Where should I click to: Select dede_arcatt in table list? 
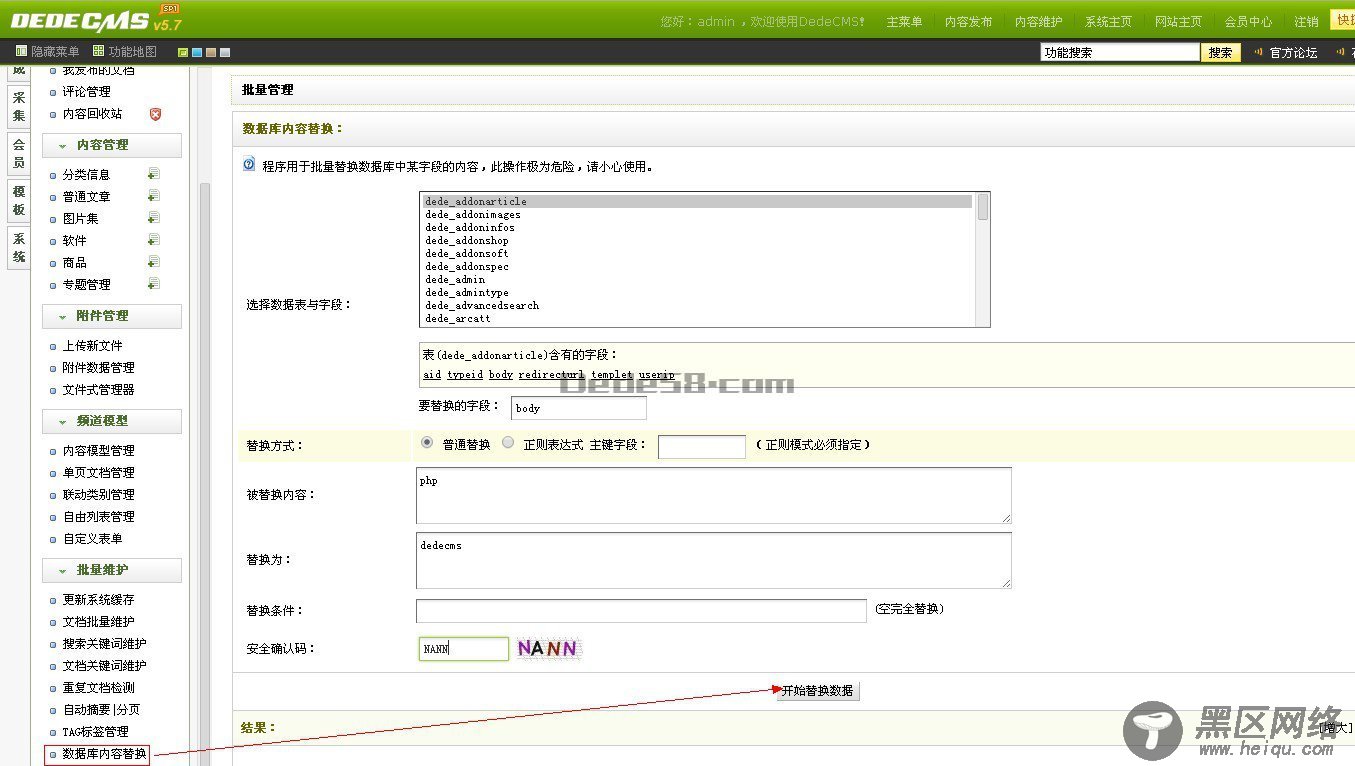tap(458, 319)
